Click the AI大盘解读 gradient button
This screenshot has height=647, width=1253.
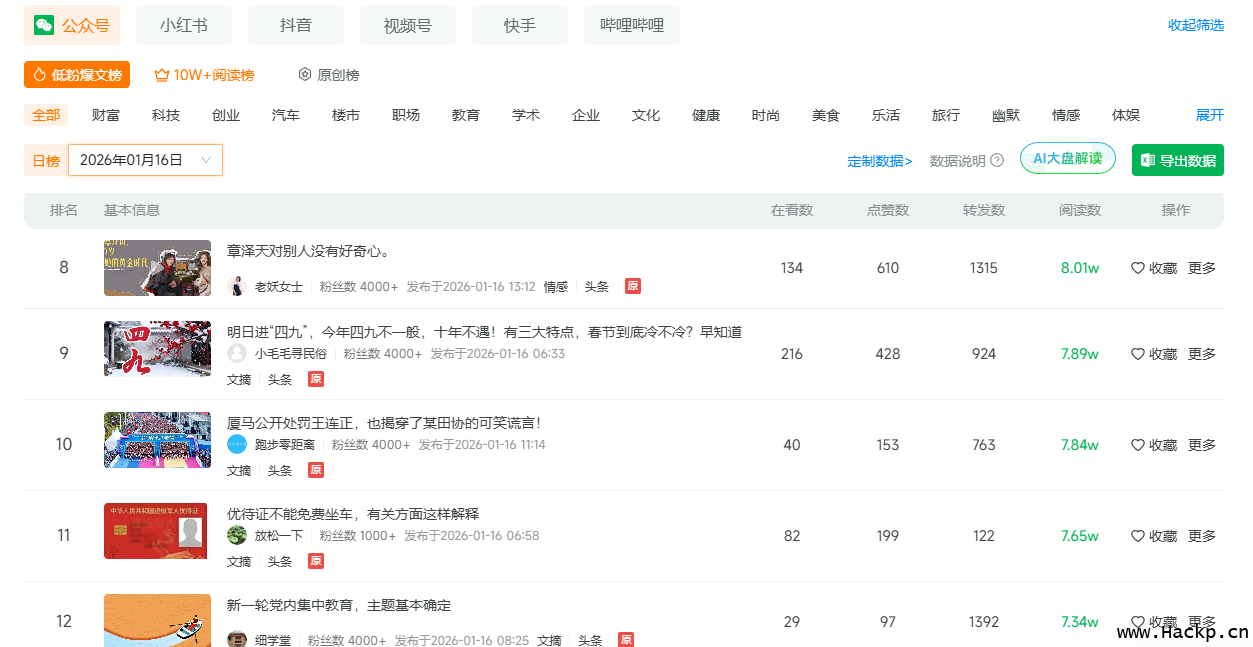1067,158
